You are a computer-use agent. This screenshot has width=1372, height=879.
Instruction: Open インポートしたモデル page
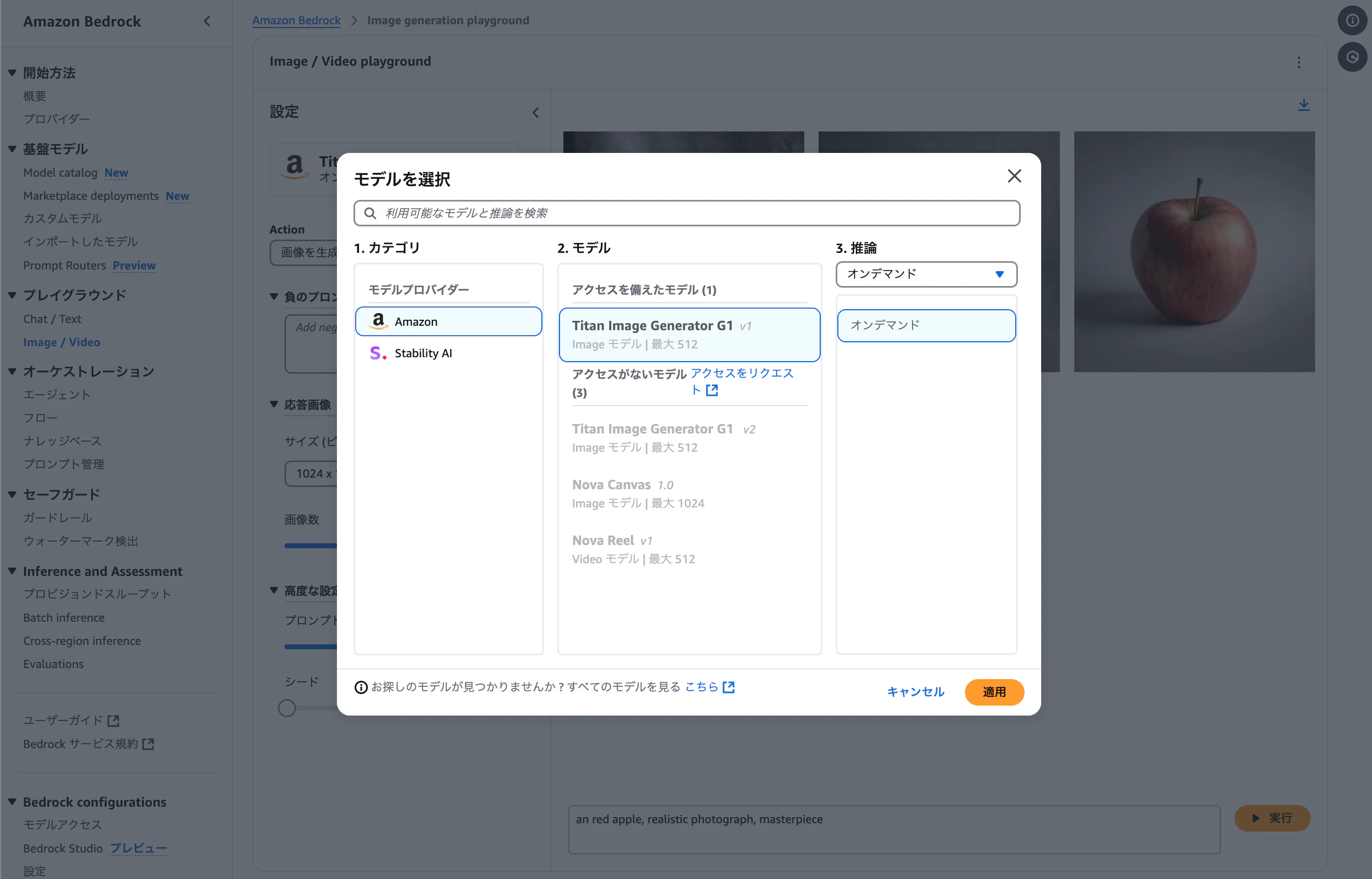pos(81,242)
